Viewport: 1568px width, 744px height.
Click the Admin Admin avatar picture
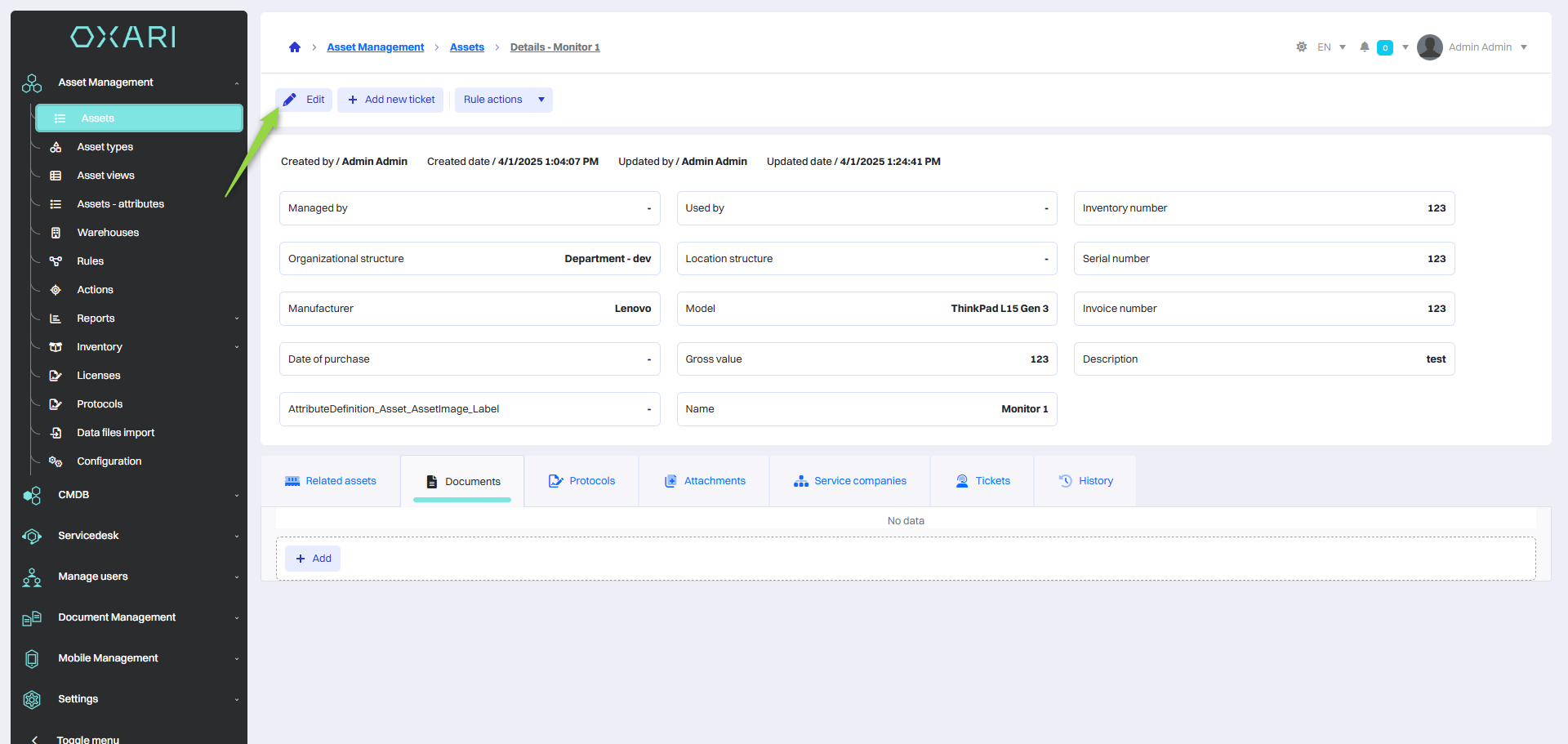point(1429,47)
